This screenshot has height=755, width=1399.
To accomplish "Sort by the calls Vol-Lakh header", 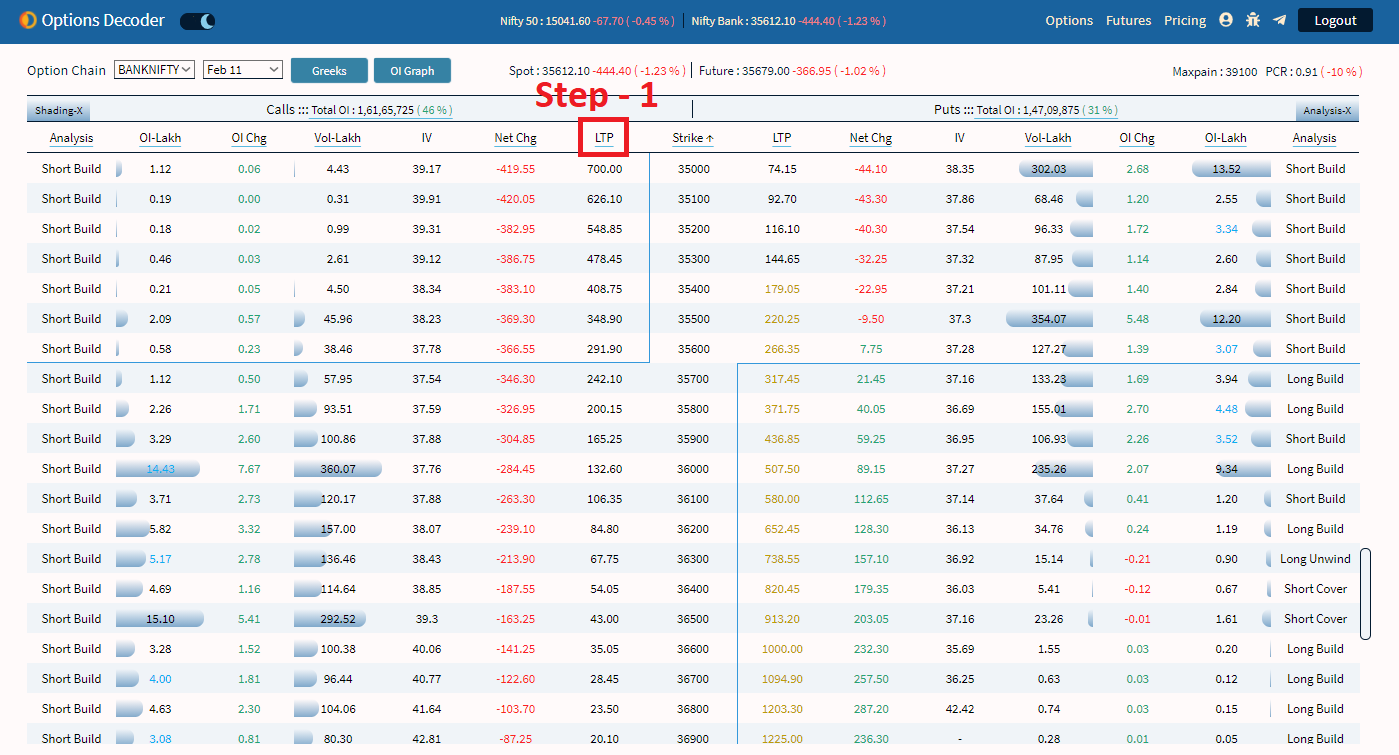I will [x=337, y=138].
